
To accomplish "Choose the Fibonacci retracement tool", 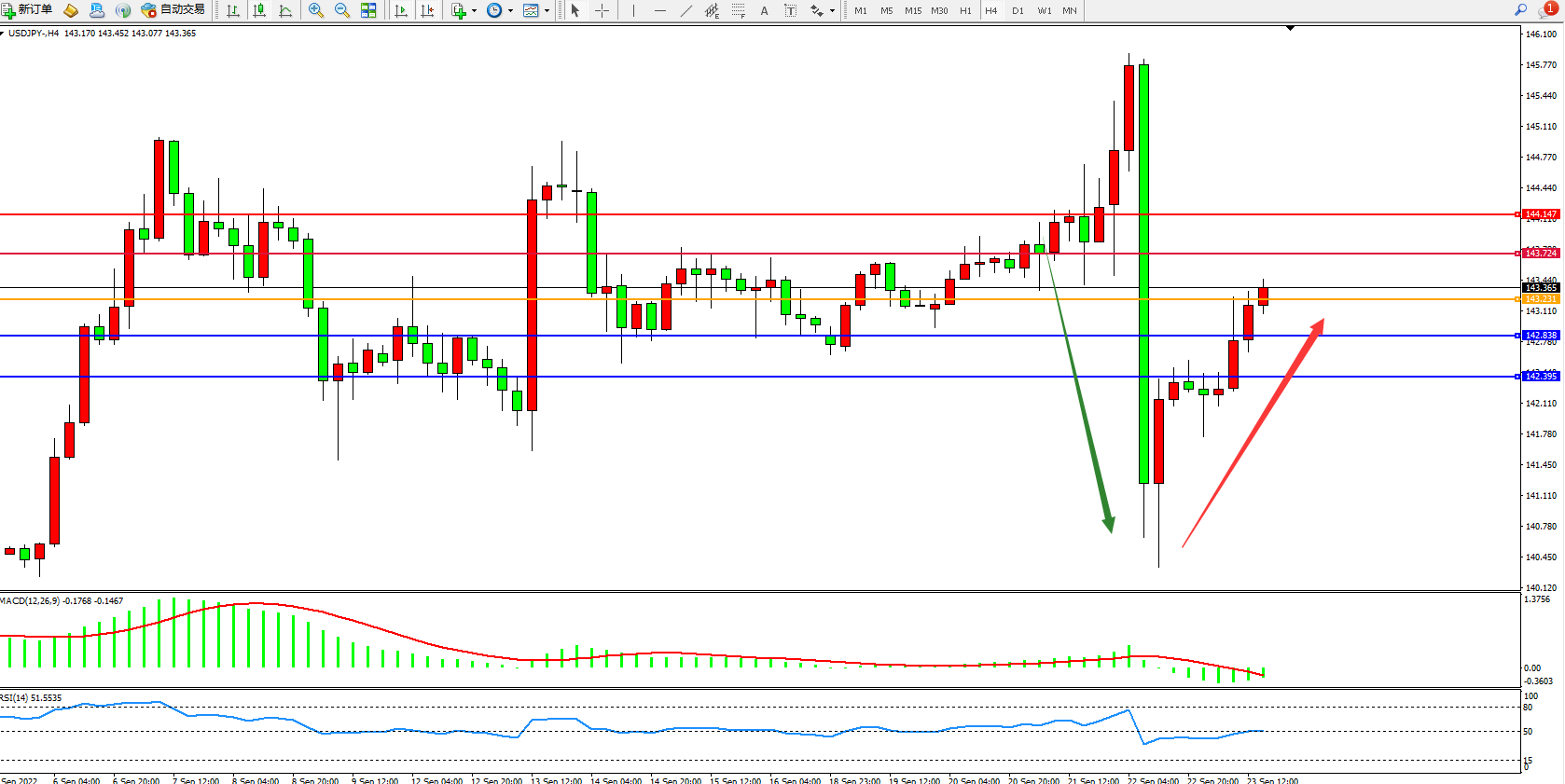I will click(x=738, y=10).
